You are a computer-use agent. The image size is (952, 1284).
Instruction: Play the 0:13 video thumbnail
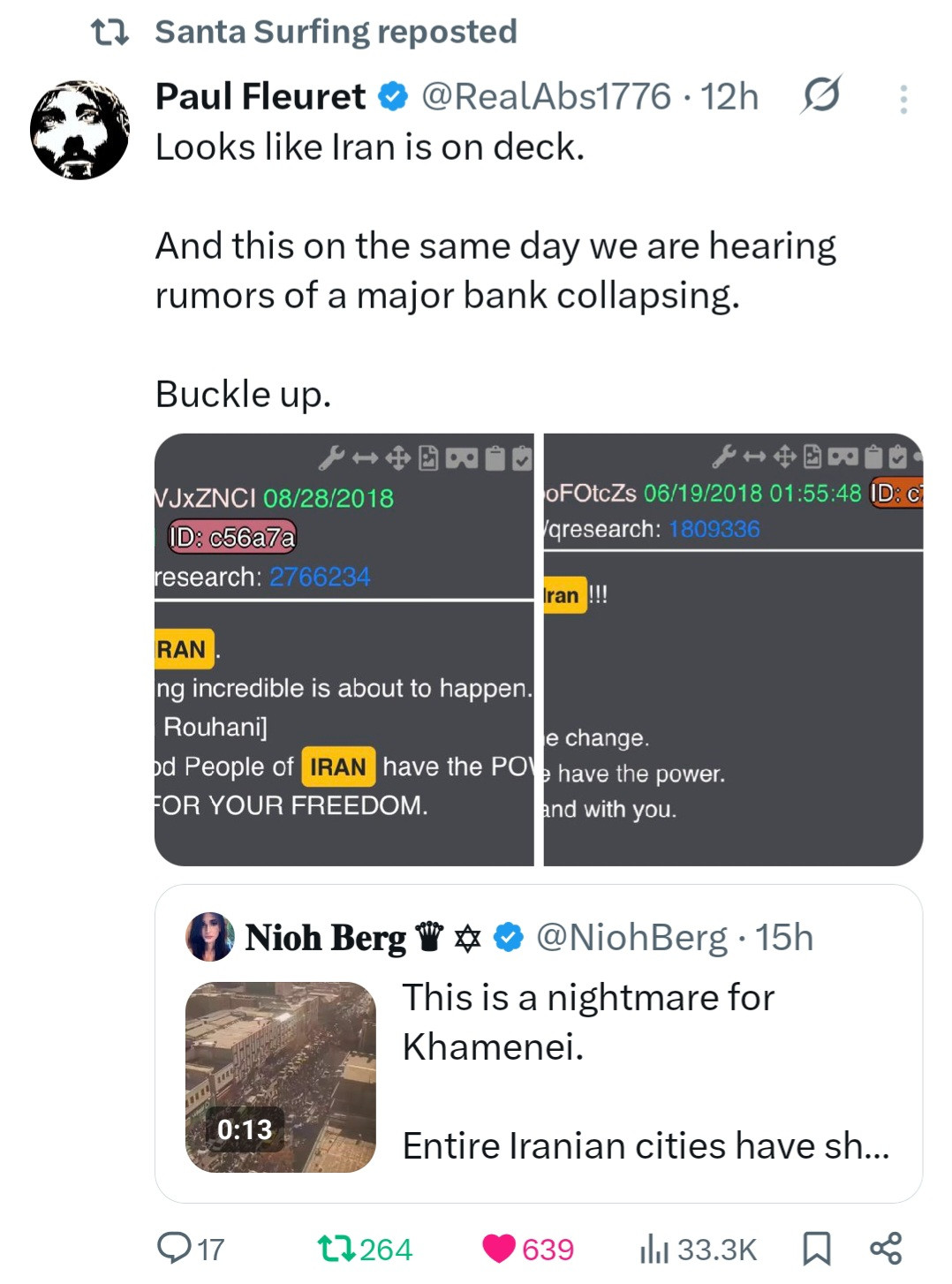[280, 1076]
